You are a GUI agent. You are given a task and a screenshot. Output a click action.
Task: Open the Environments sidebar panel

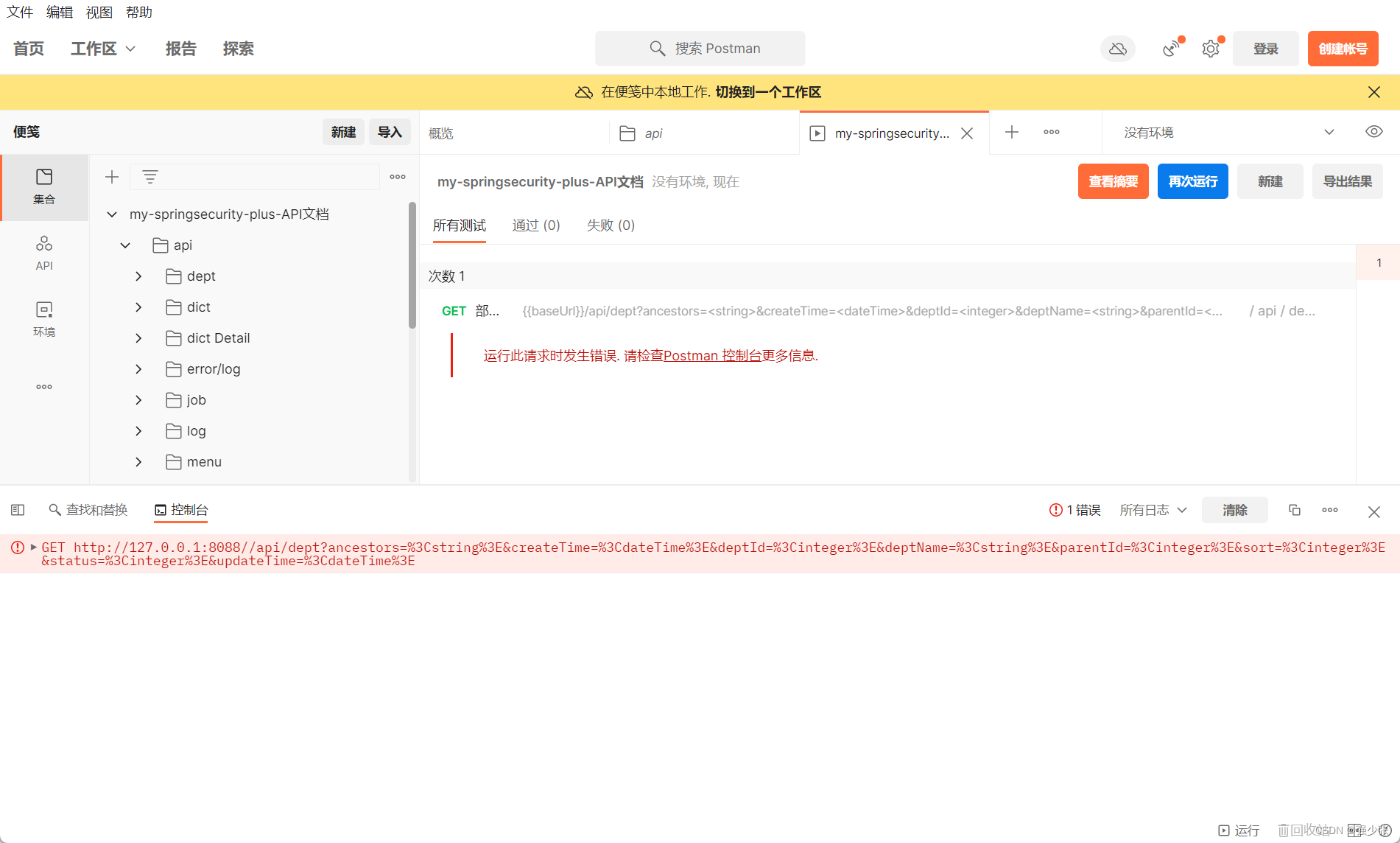tap(44, 320)
